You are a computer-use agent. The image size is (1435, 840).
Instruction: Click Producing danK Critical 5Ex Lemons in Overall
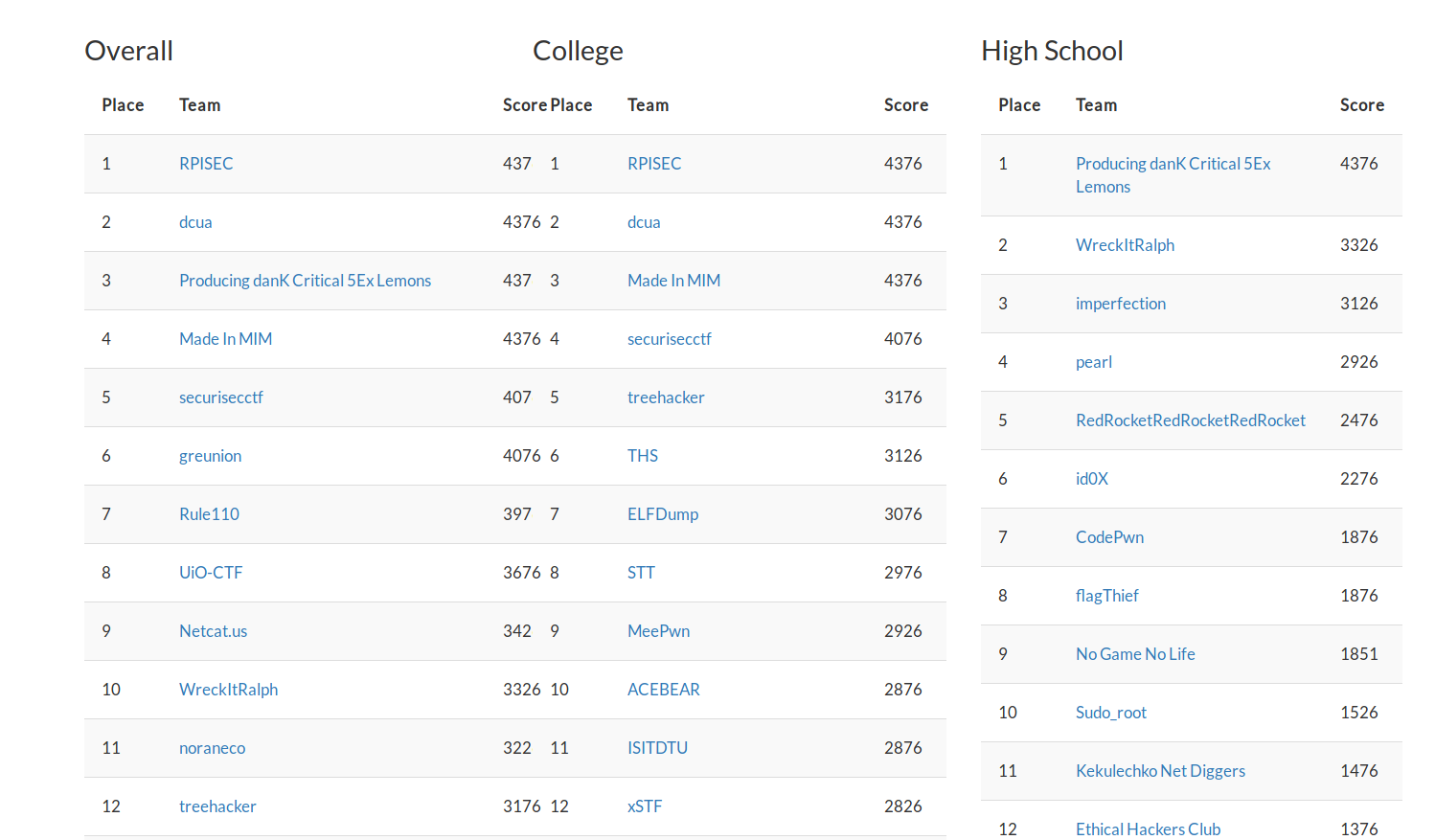(305, 281)
